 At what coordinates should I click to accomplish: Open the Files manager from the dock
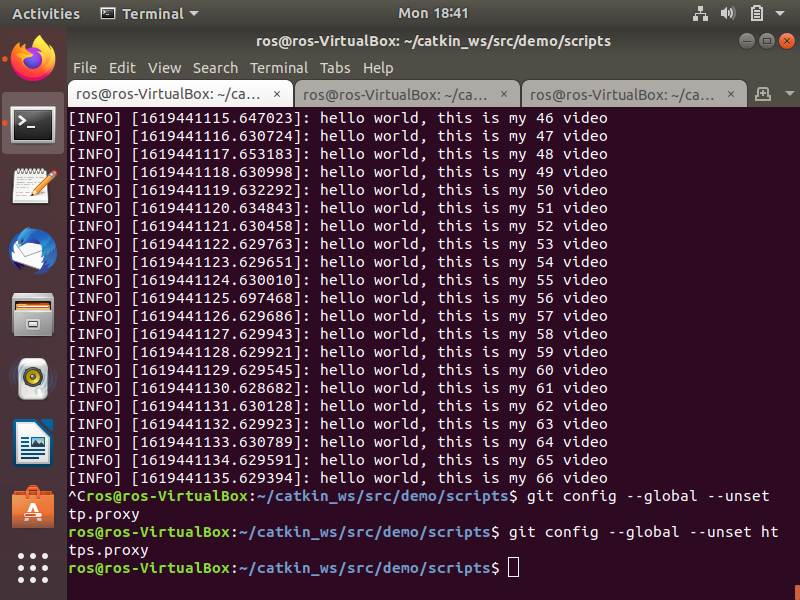coord(33,315)
